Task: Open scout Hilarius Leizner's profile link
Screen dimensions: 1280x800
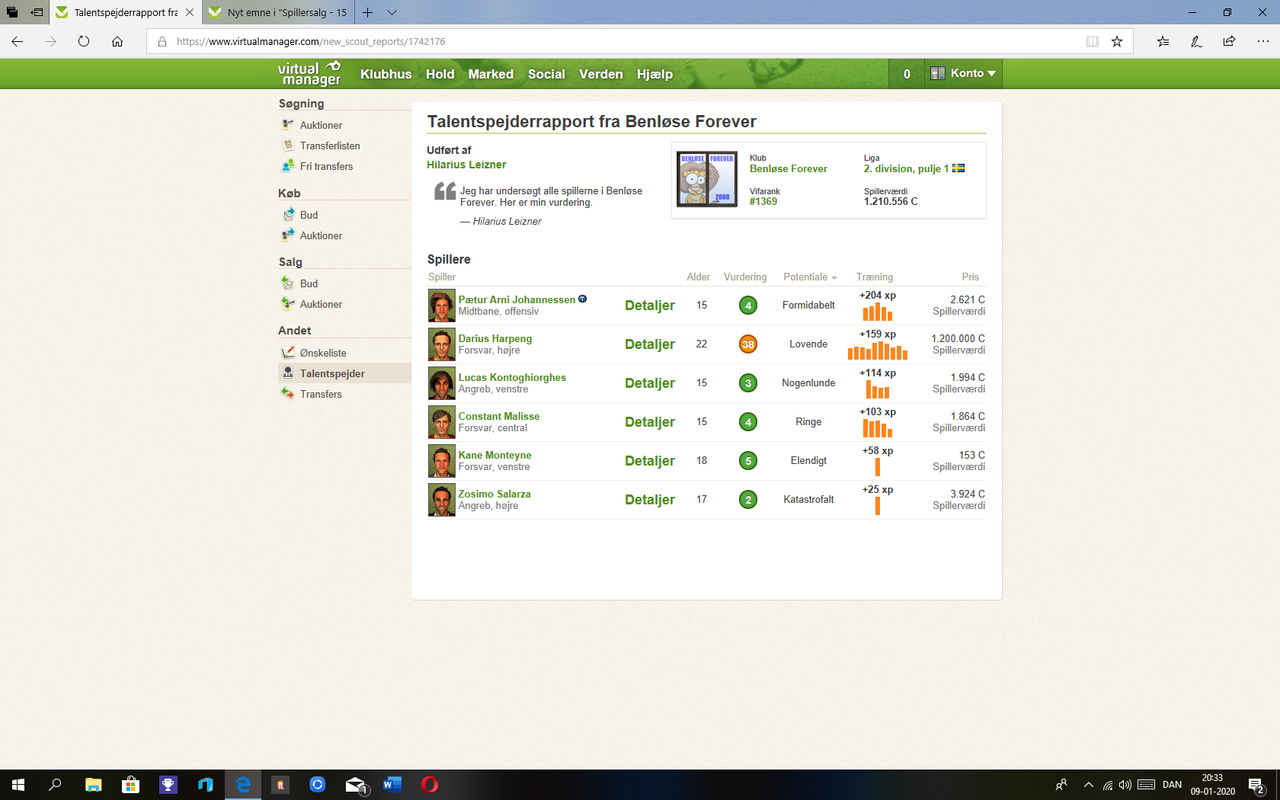Action: point(467,165)
